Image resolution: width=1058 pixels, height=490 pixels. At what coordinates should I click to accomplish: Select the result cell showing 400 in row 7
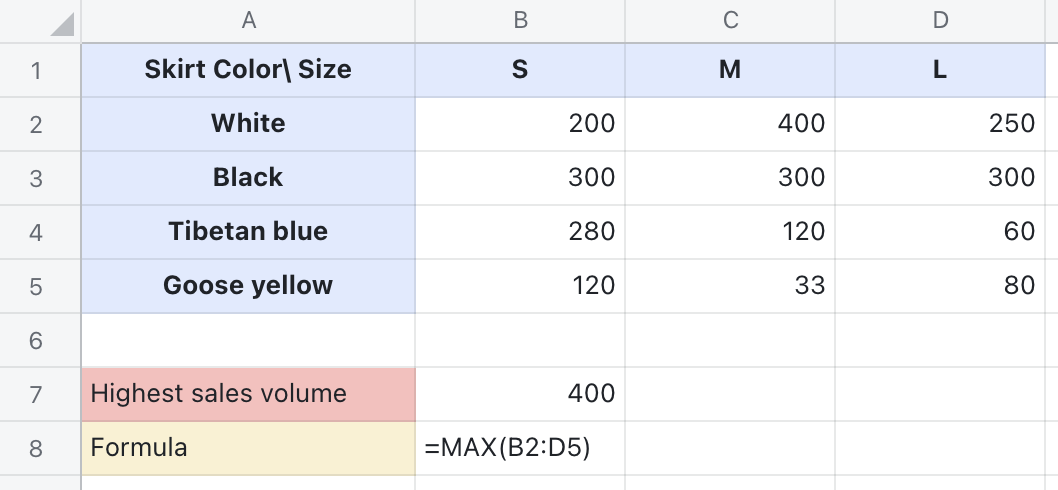point(520,394)
